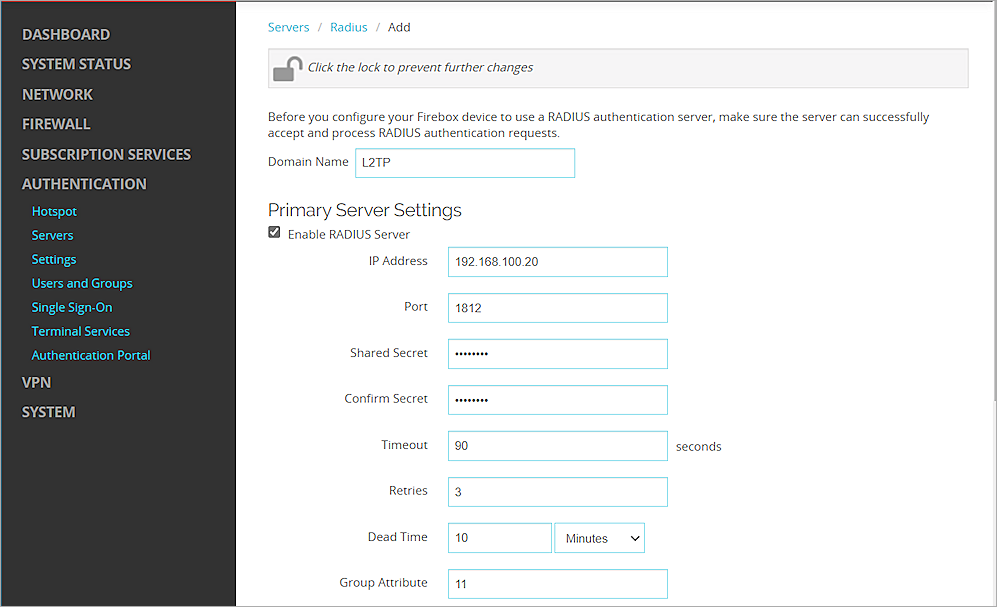This screenshot has width=997, height=607.
Task: Expand the Network menu
Action: click(57, 94)
